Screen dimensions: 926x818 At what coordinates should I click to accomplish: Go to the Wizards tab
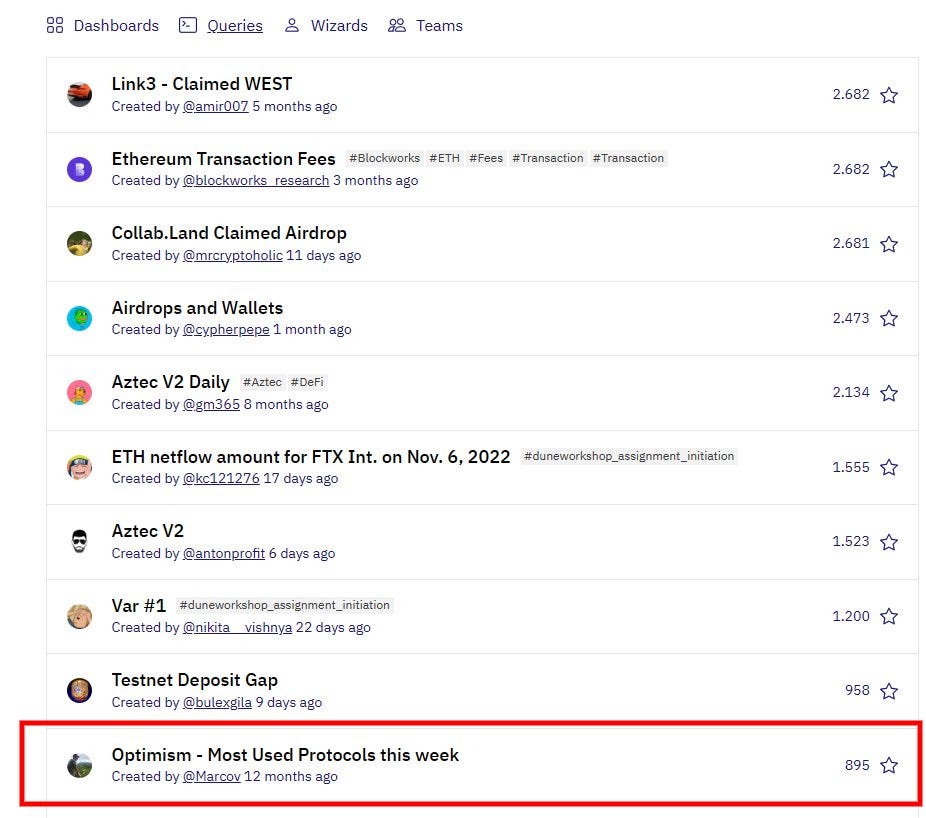click(326, 25)
